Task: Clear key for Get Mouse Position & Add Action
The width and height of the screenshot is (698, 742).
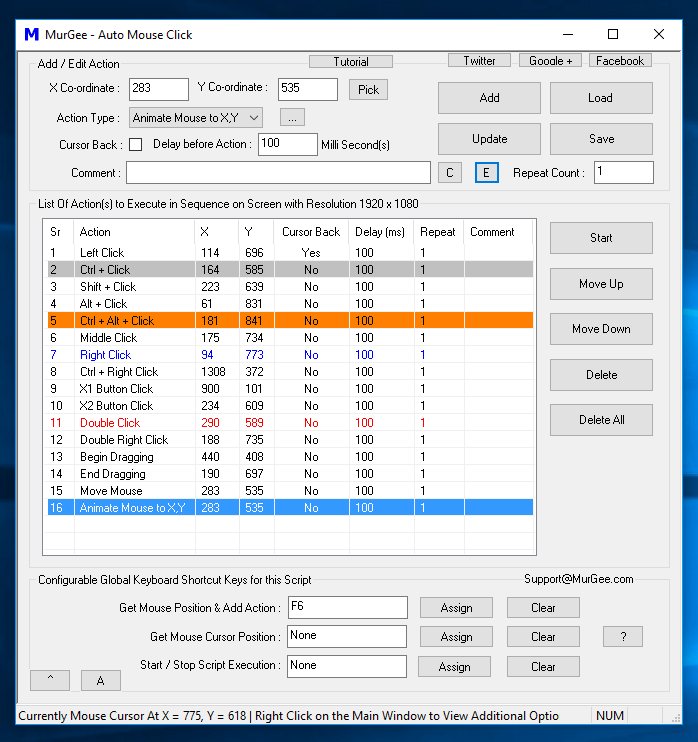Action: [543, 608]
